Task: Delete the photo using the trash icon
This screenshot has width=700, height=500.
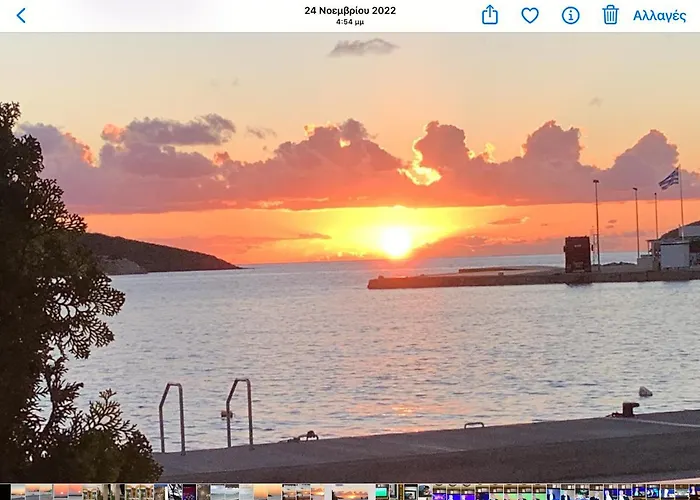Action: pyautogui.click(x=610, y=15)
